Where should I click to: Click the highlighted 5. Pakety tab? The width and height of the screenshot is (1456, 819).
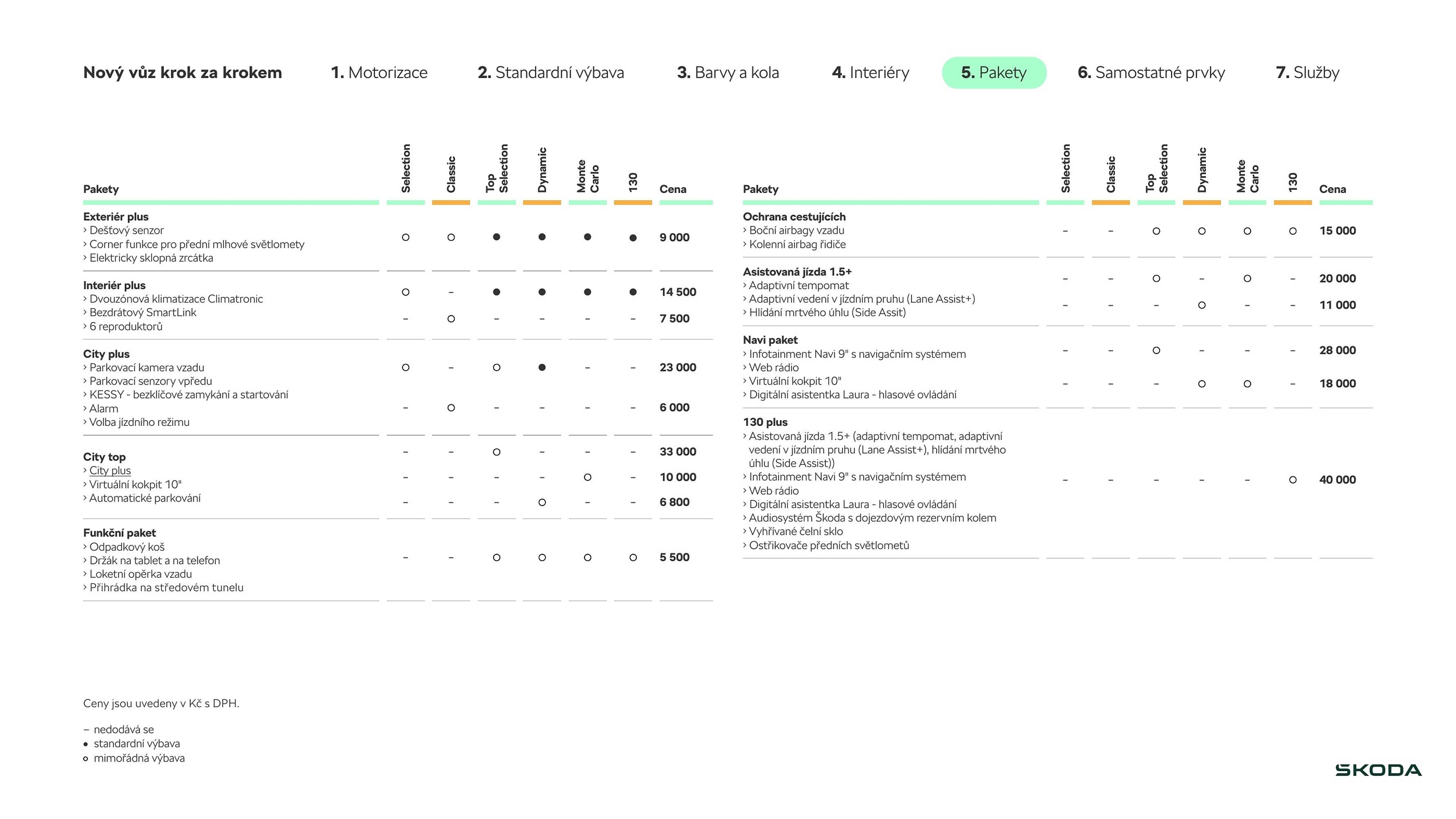click(x=994, y=72)
